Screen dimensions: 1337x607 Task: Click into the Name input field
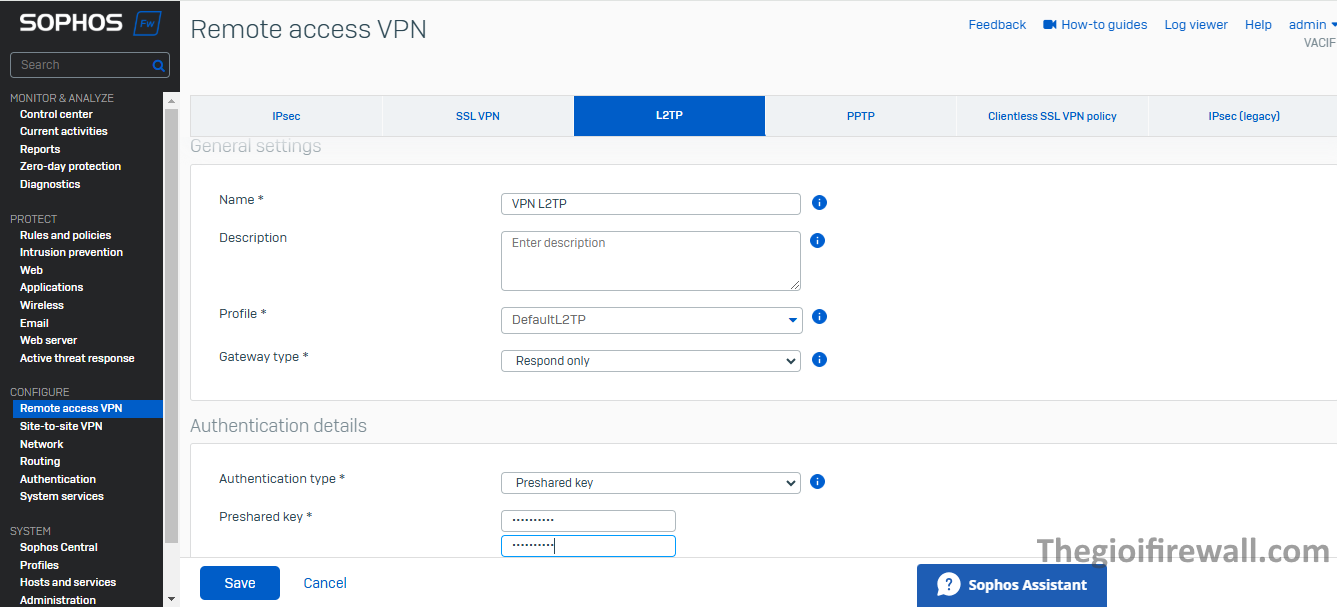(x=650, y=204)
